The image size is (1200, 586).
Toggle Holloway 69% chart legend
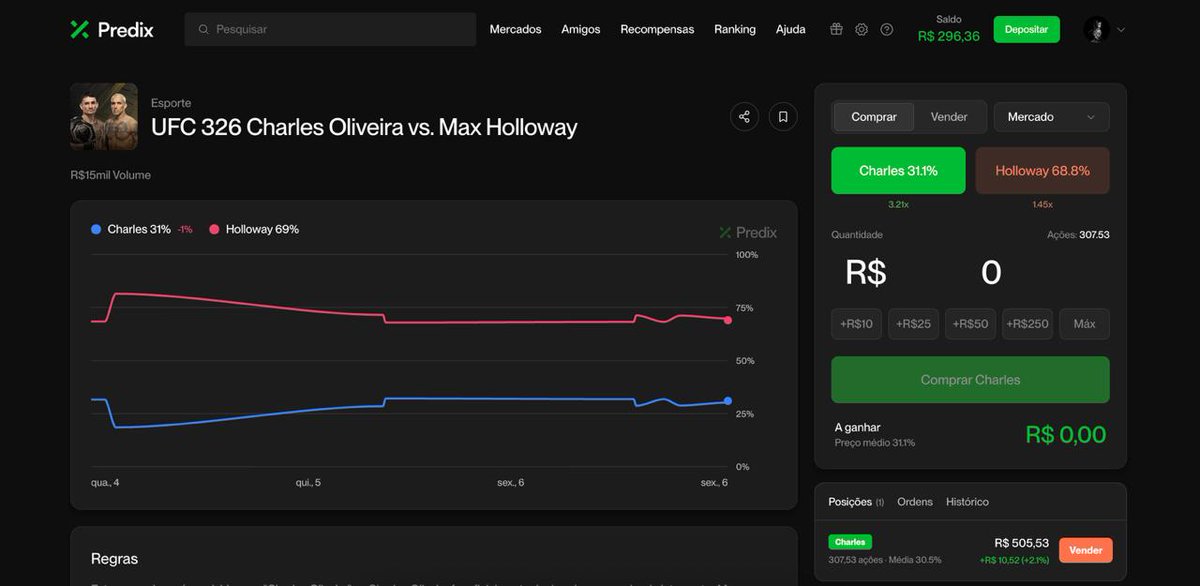[x=254, y=229]
